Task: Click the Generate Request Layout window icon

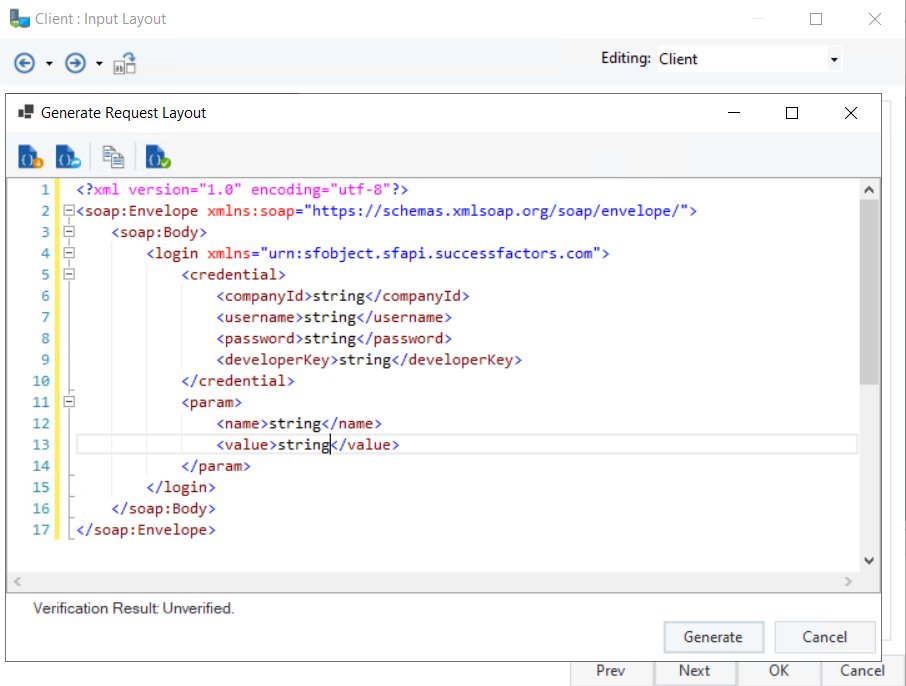Action: click(26, 113)
